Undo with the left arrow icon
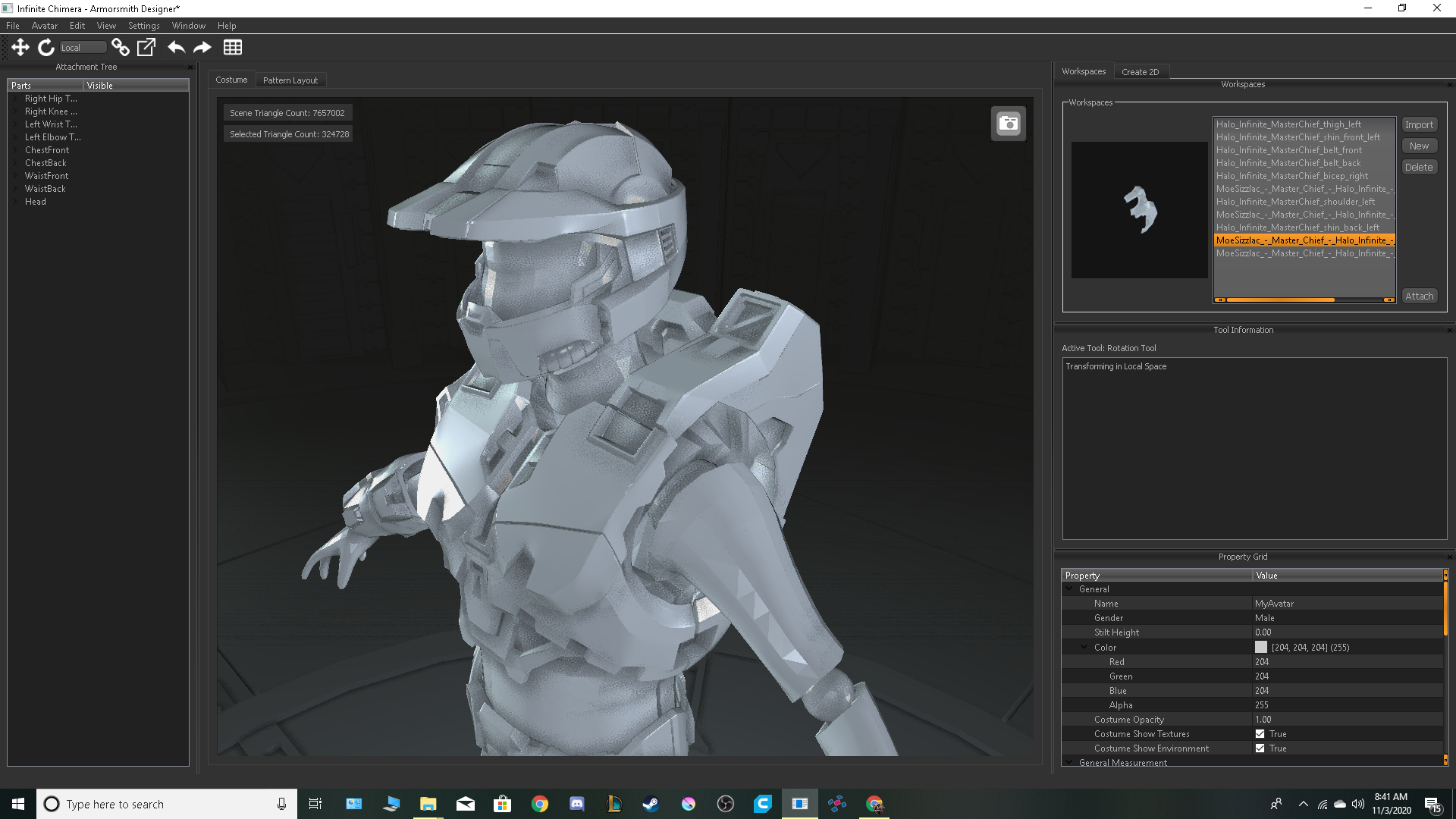This screenshot has width=1456, height=819. click(176, 47)
